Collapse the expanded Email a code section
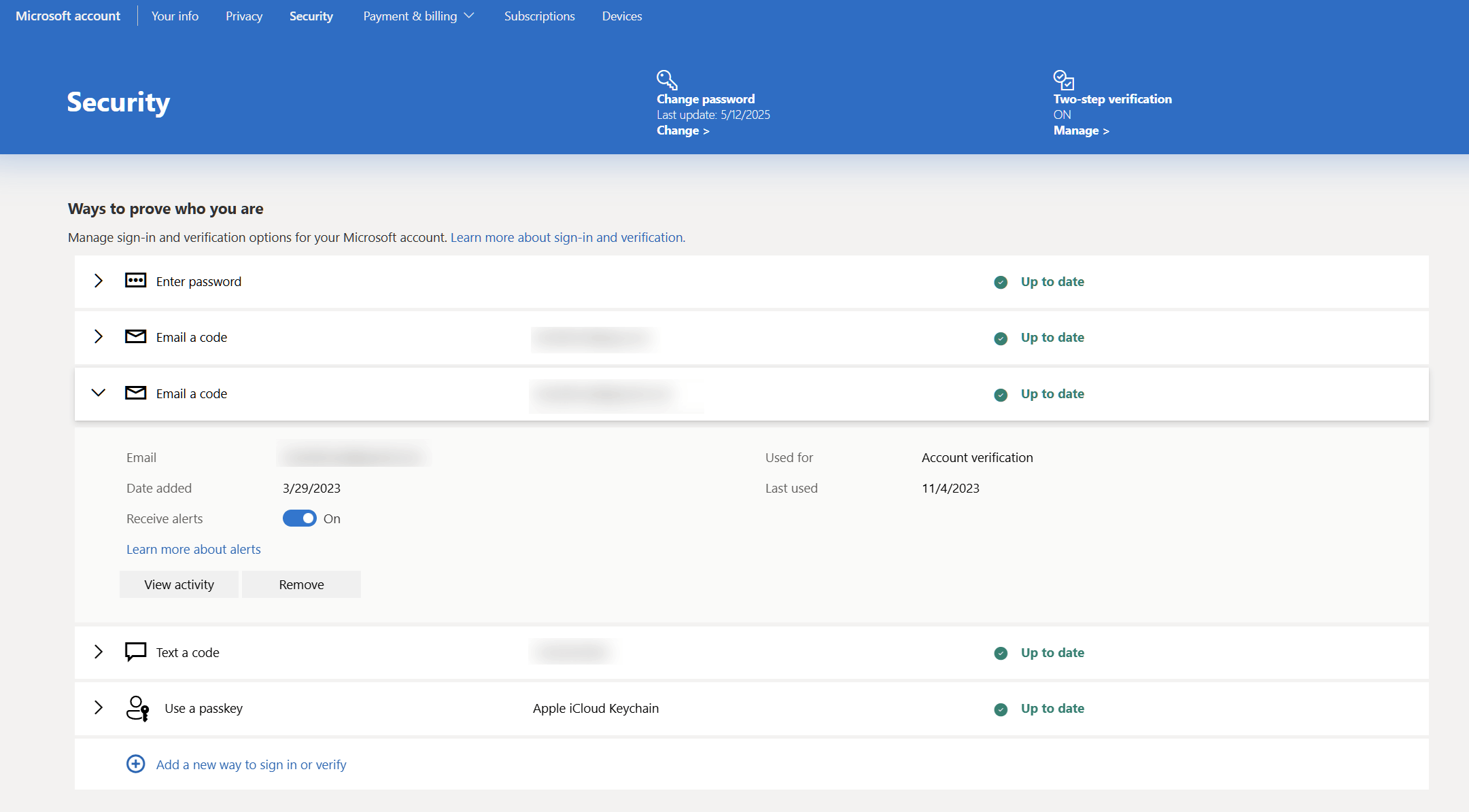Screen dimensions: 1469x812 99,393
